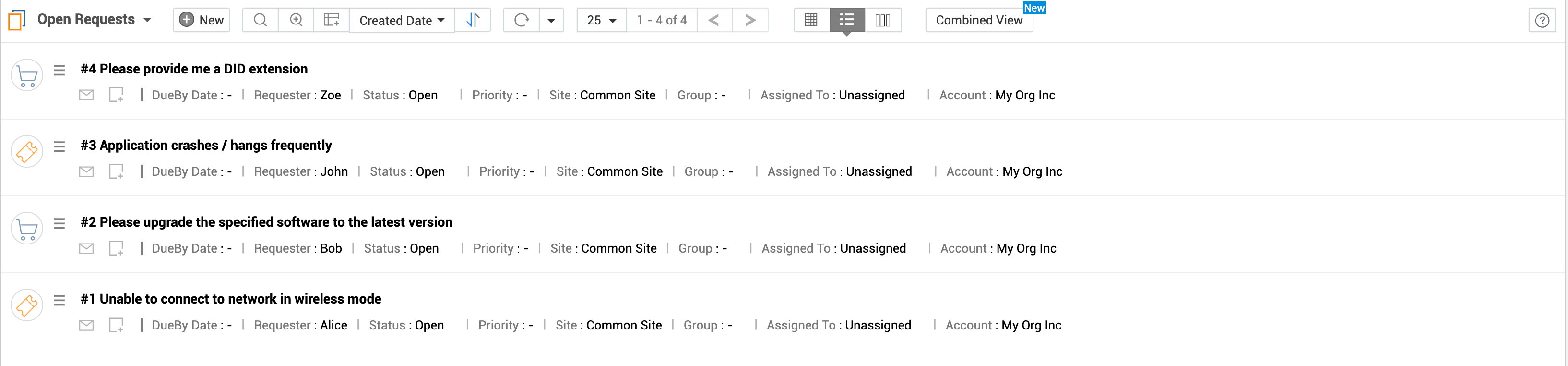Select the list view toggle
The image size is (1568, 366).
coord(846,20)
